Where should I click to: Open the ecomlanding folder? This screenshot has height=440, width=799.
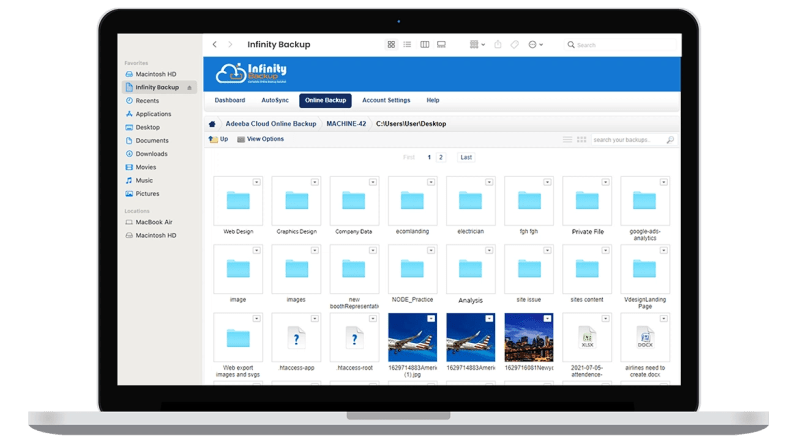pyautogui.click(x=412, y=201)
